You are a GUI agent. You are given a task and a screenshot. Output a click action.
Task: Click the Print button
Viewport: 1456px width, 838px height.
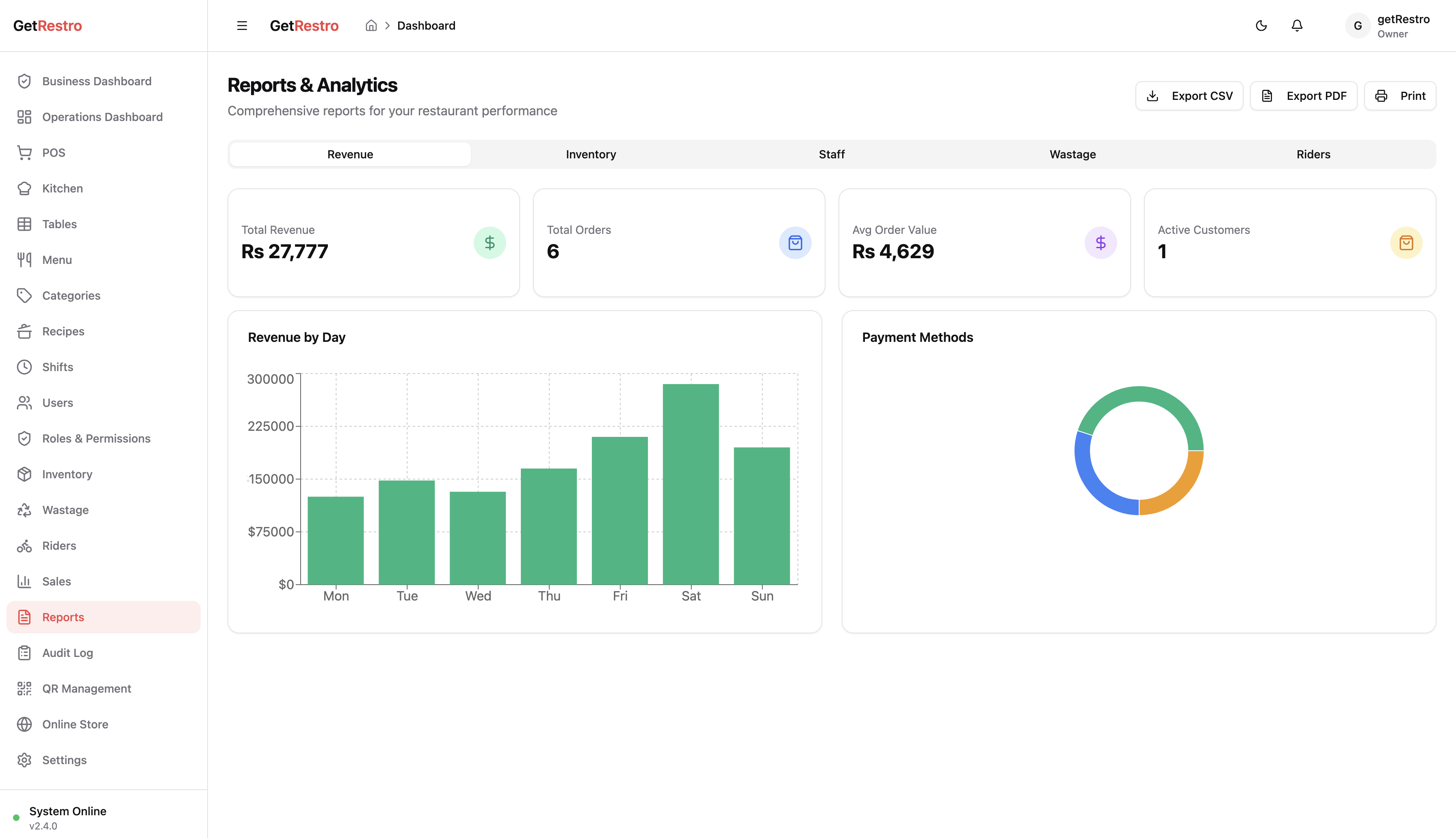coord(1400,95)
